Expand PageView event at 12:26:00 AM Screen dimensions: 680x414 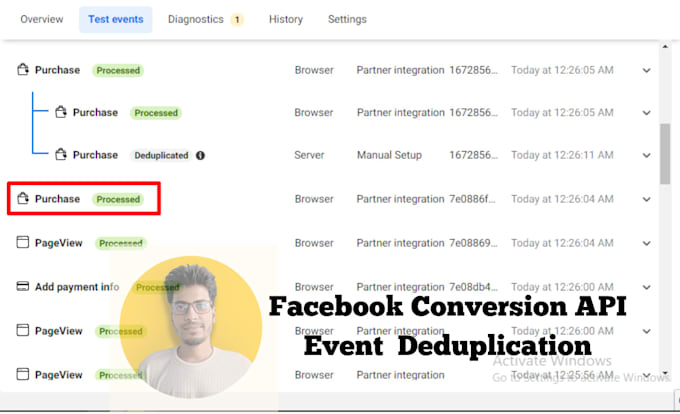[646, 331]
